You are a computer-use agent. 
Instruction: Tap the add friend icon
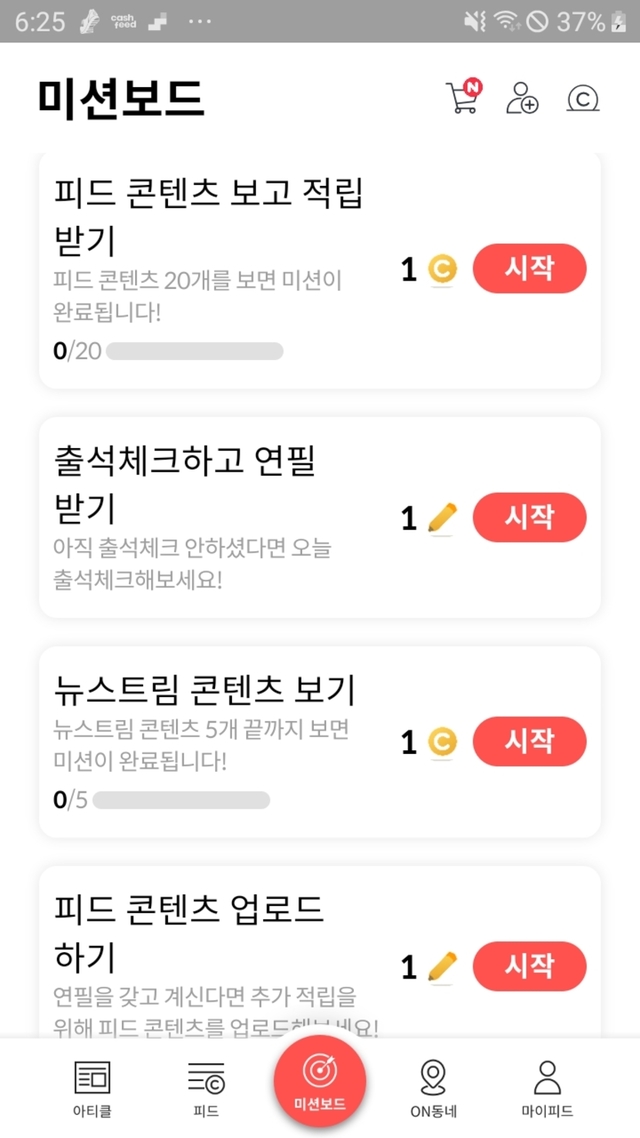[x=521, y=97]
